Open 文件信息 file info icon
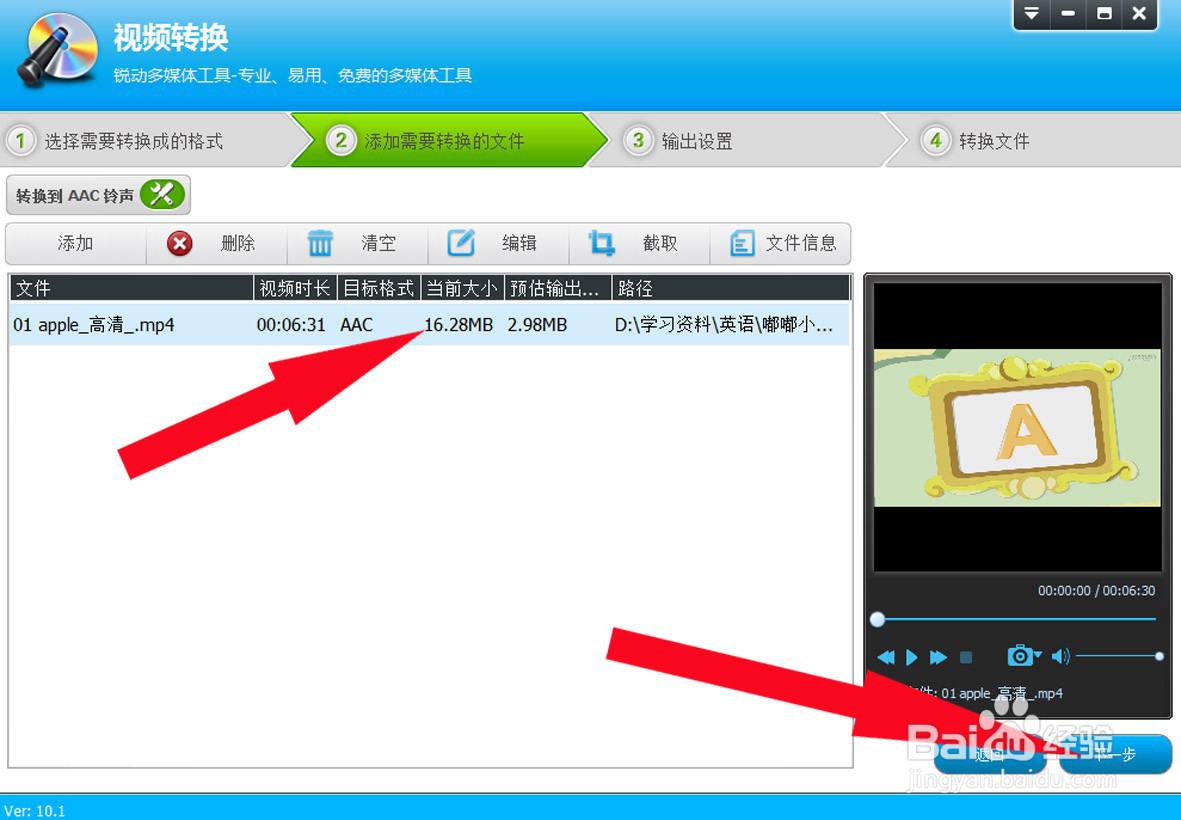This screenshot has height=820, width=1181. coord(742,243)
